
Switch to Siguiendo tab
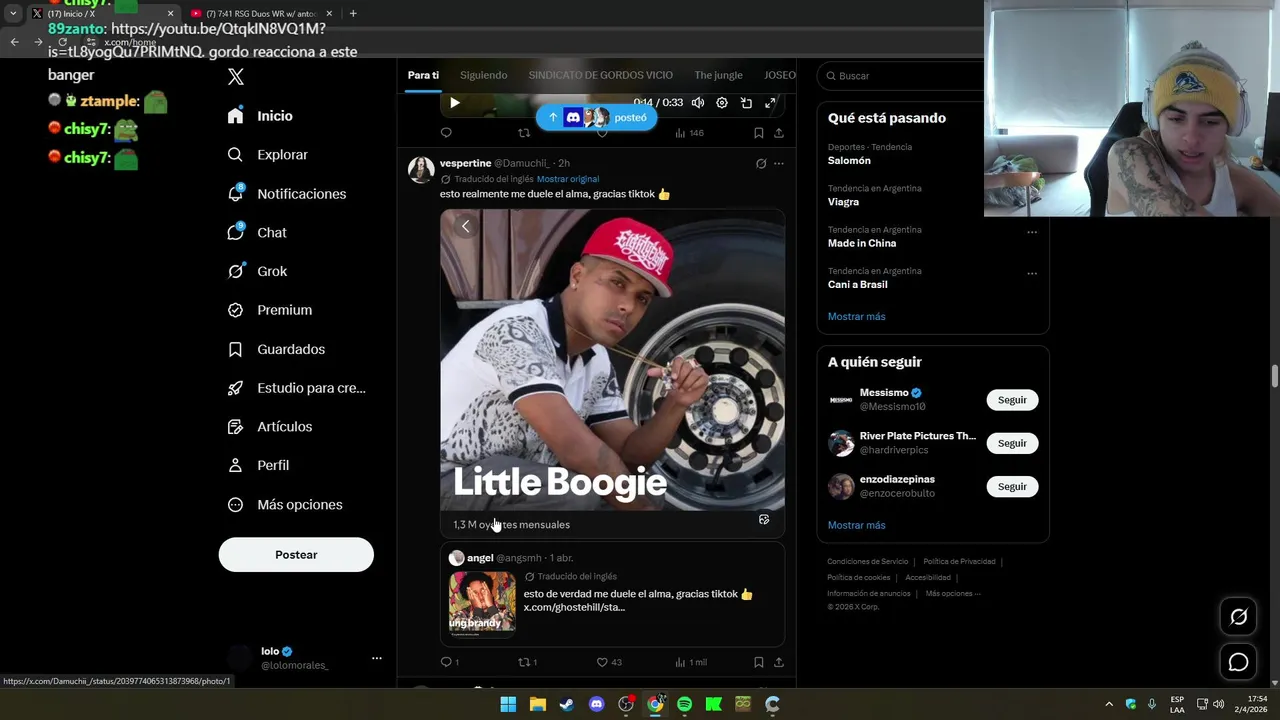pyautogui.click(x=484, y=75)
